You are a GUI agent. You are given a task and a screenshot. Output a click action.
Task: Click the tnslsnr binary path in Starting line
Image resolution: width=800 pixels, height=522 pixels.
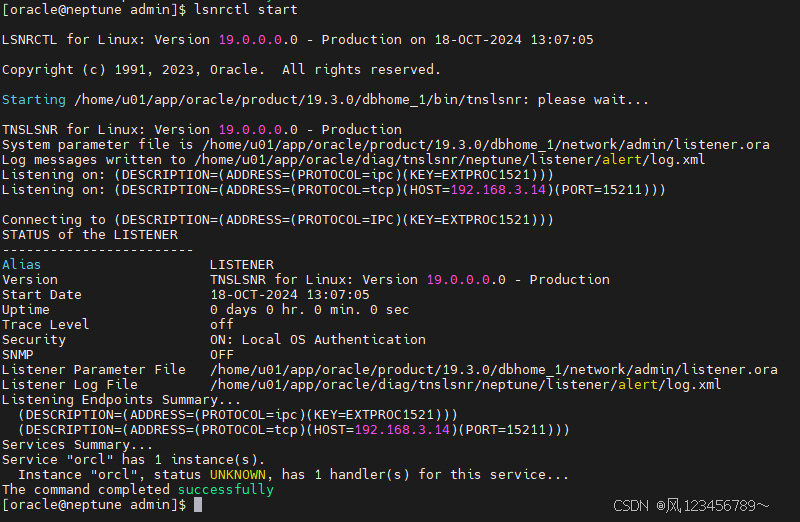pyautogui.click(x=301, y=100)
